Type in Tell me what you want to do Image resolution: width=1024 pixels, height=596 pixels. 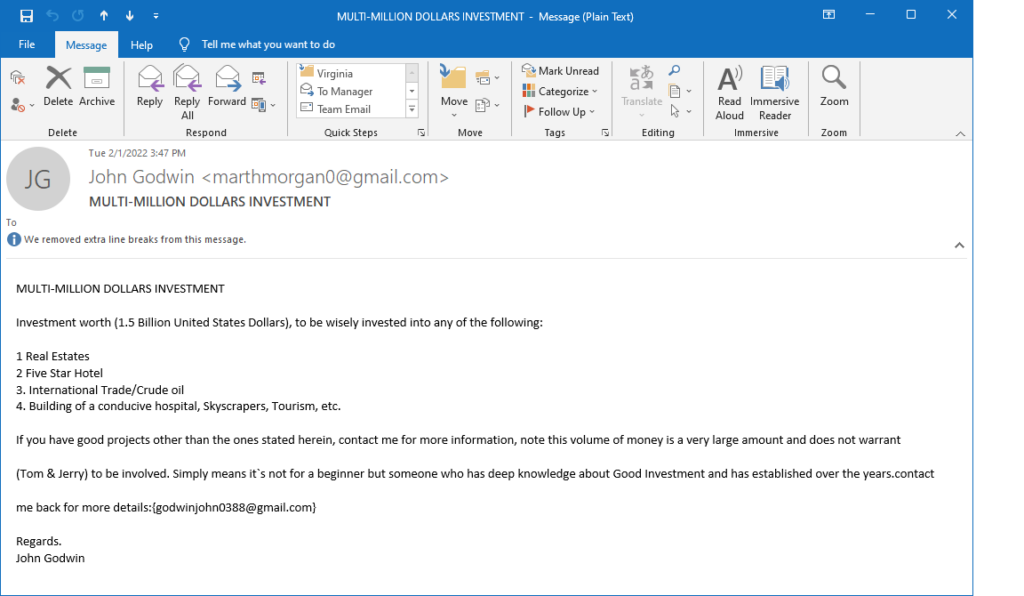pyautogui.click(x=268, y=45)
